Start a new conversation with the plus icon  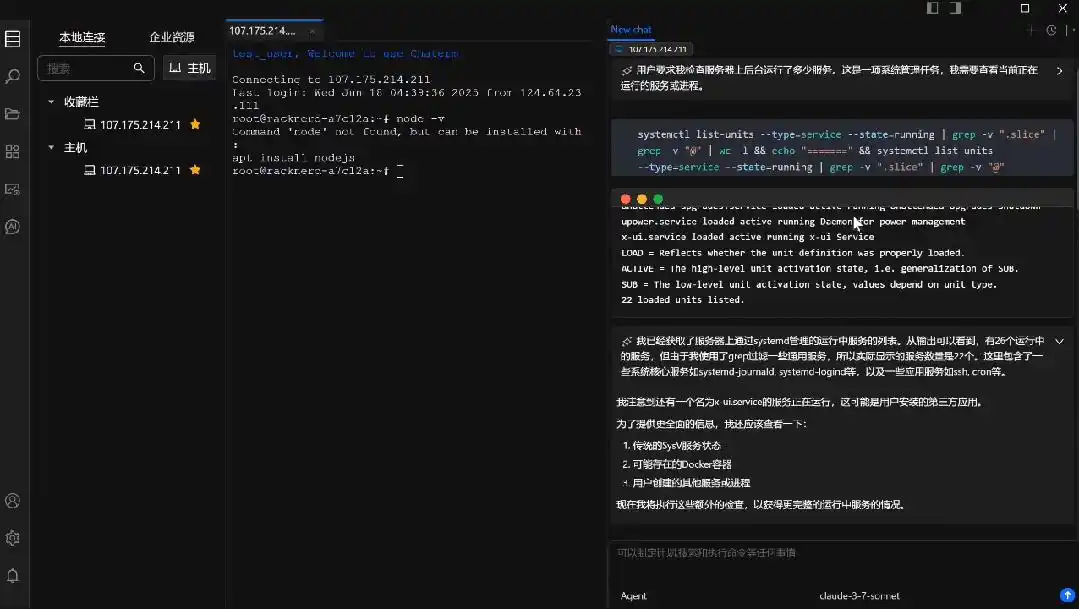(x=1029, y=30)
